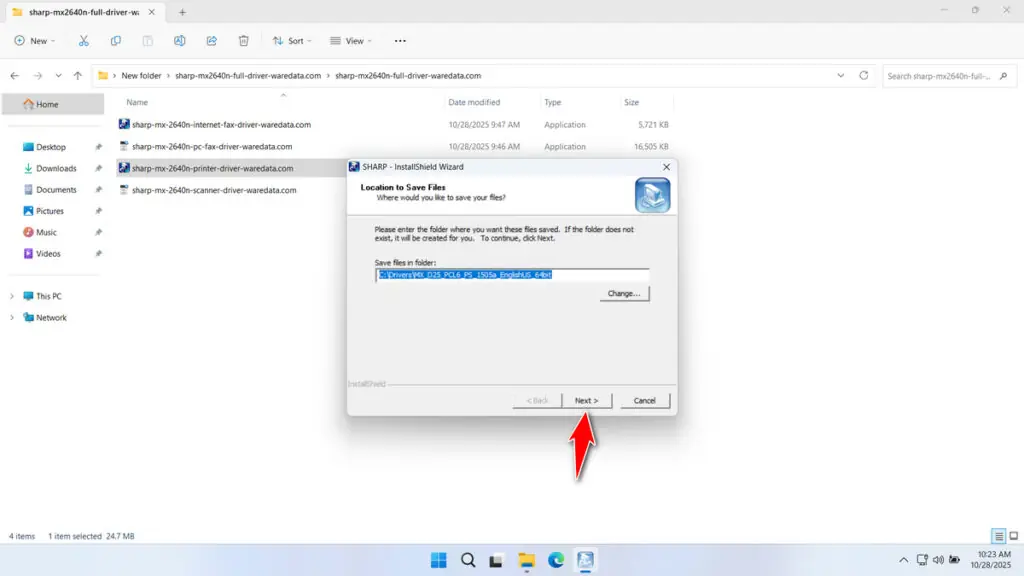The width and height of the screenshot is (1024, 576).
Task: Copy the selected driver file
Action: [116, 41]
